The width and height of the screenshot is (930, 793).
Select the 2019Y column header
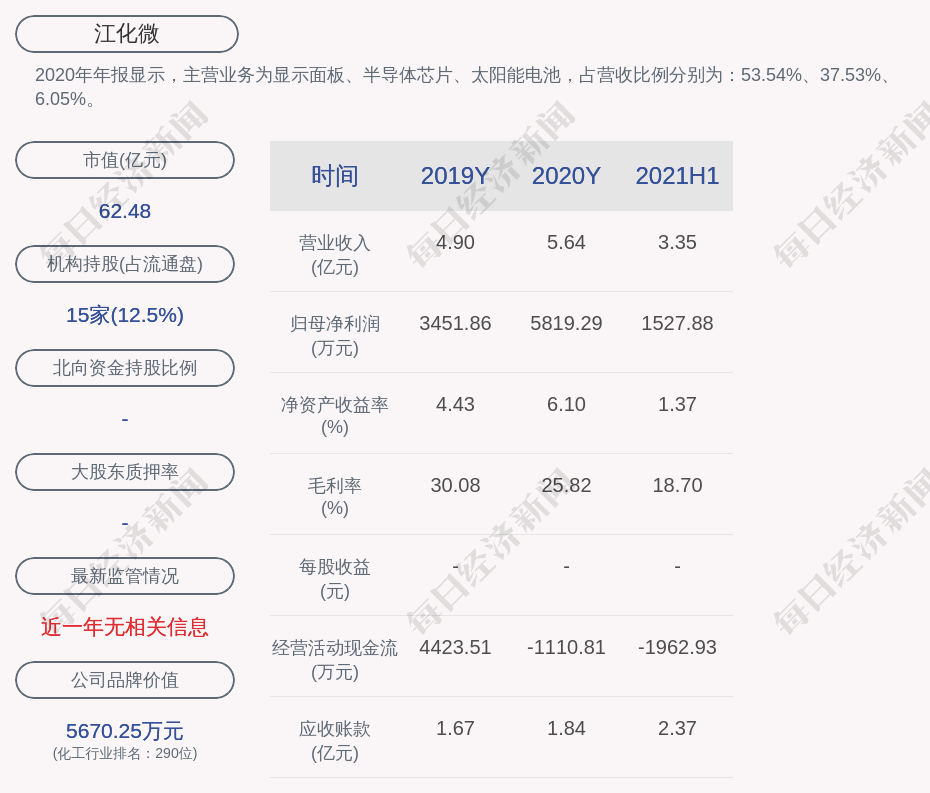coord(455,176)
